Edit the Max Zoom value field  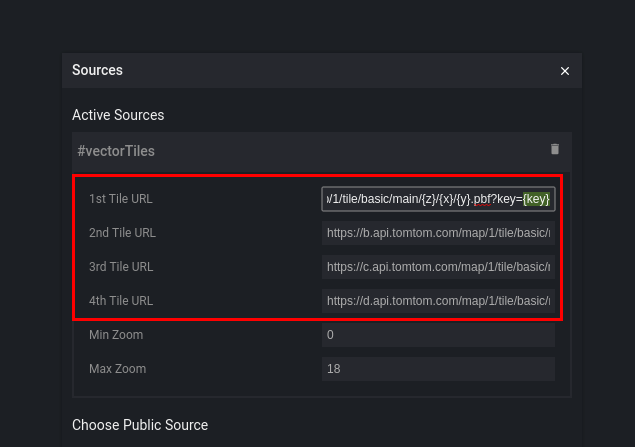[438, 369]
